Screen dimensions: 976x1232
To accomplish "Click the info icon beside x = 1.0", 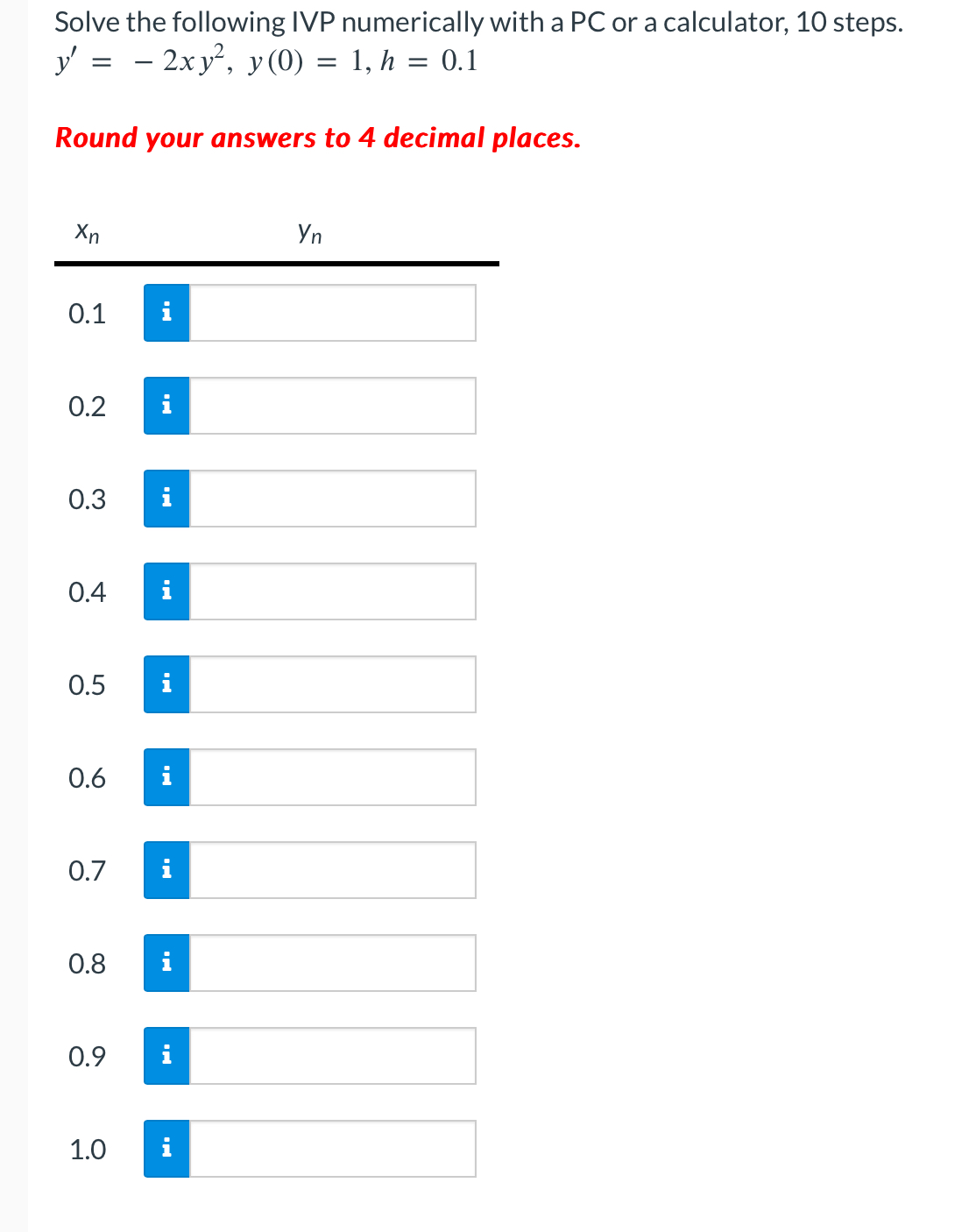I will [x=166, y=1149].
